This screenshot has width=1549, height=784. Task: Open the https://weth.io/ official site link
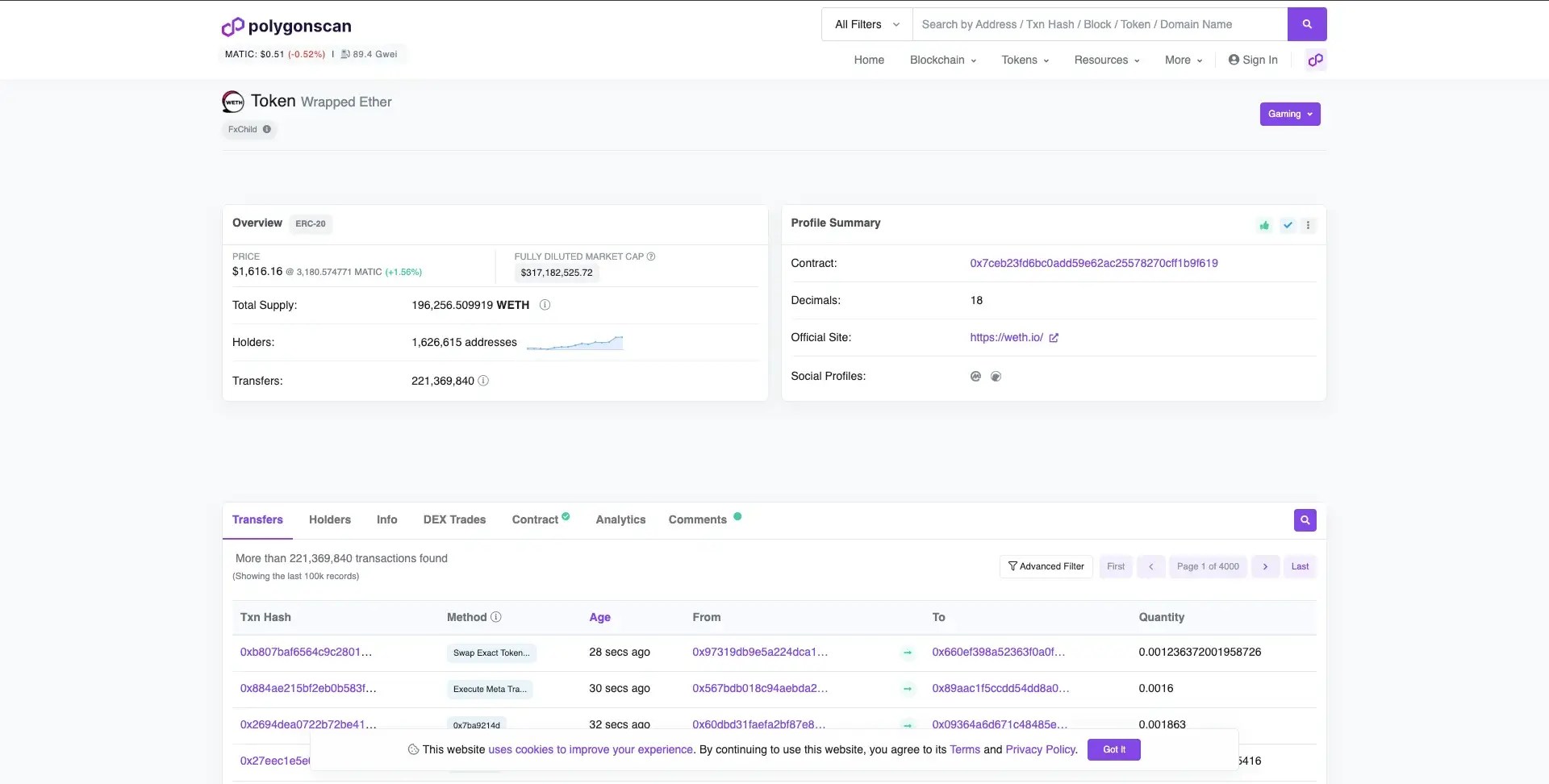[x=1006, y=338]
